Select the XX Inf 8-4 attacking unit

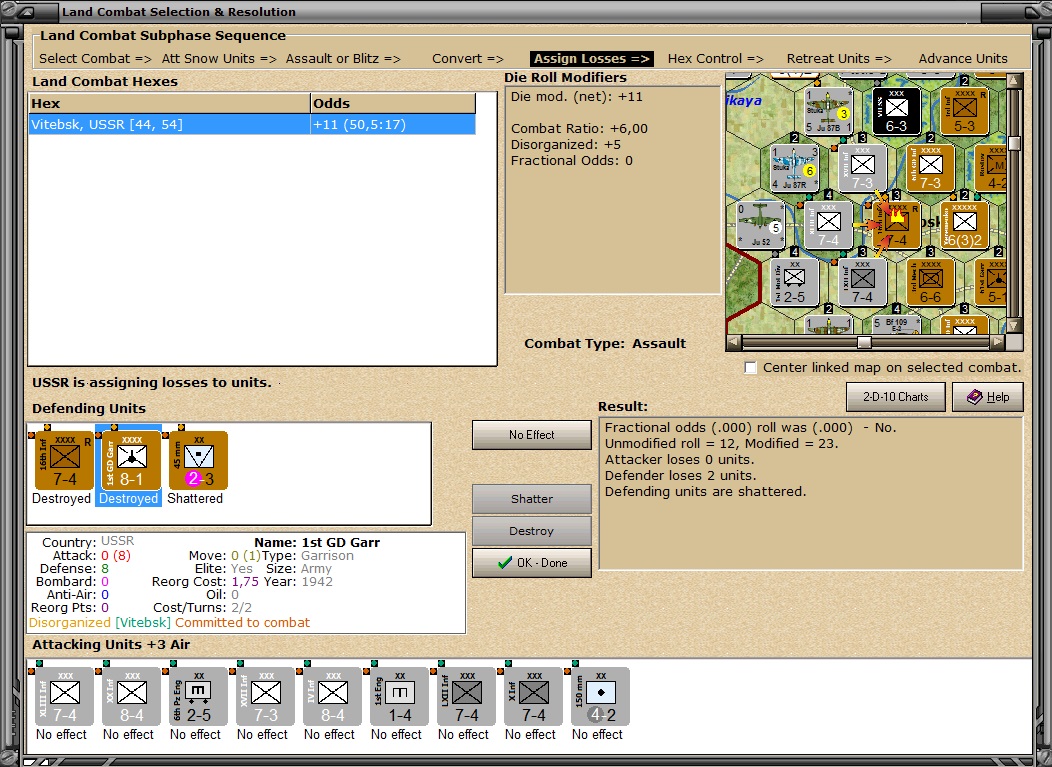tap(132, 697)
